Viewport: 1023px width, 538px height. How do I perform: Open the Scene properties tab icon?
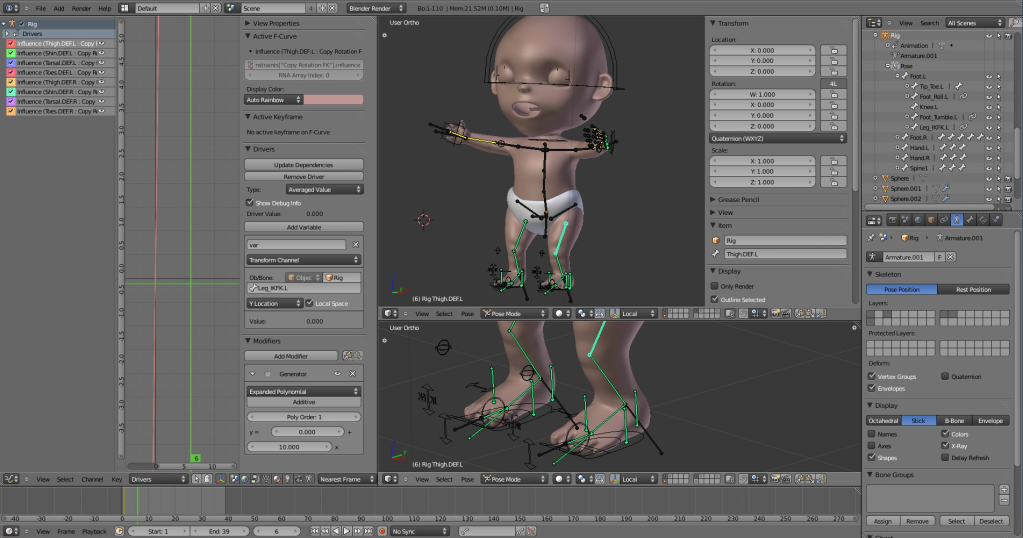click(x=906, y=220)
